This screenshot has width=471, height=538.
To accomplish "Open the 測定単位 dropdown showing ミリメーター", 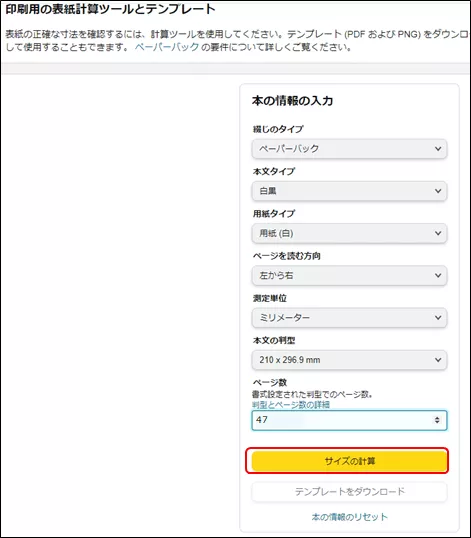I will [x=349, y=318].
